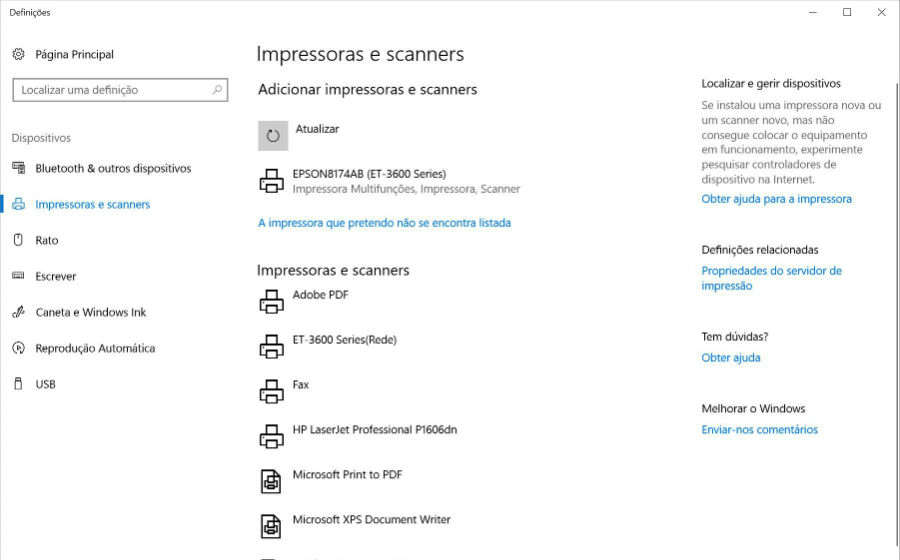Click 'A impressora que pretendo não se encontra listada'
The image size is (900, 560).
pyautogui.click(x=384, y=223)
